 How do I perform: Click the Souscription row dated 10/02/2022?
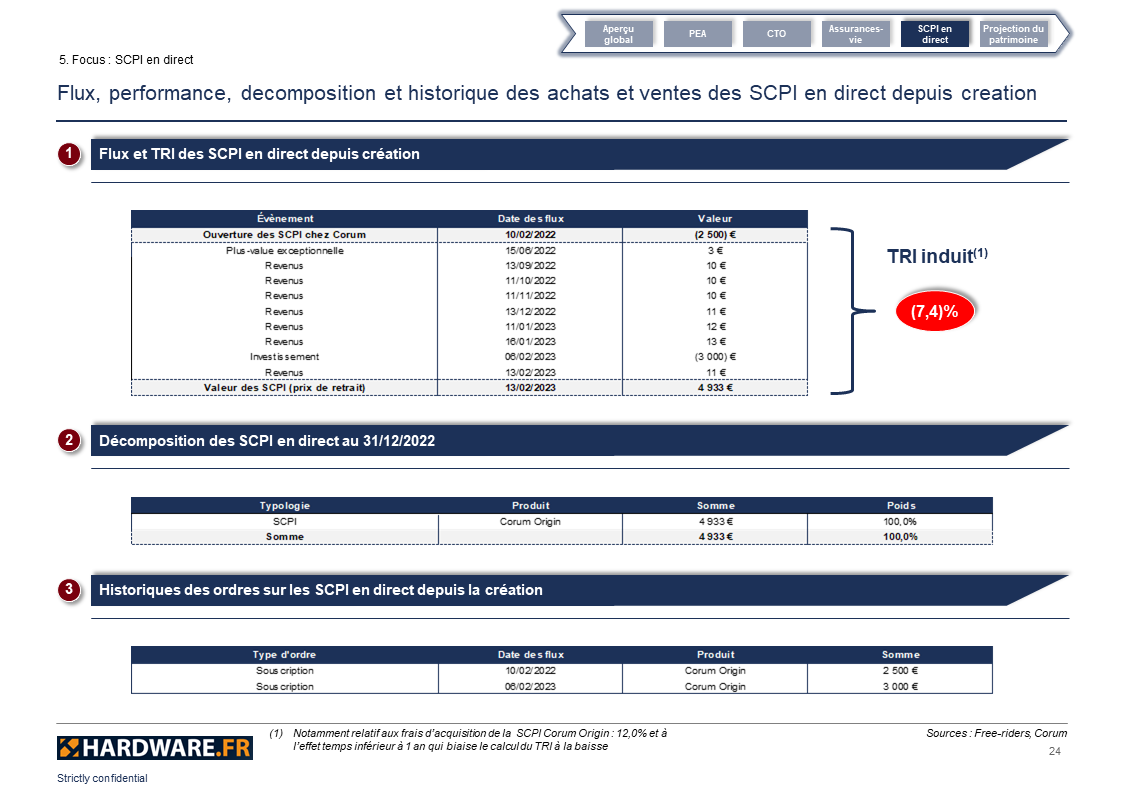point(562,671)
